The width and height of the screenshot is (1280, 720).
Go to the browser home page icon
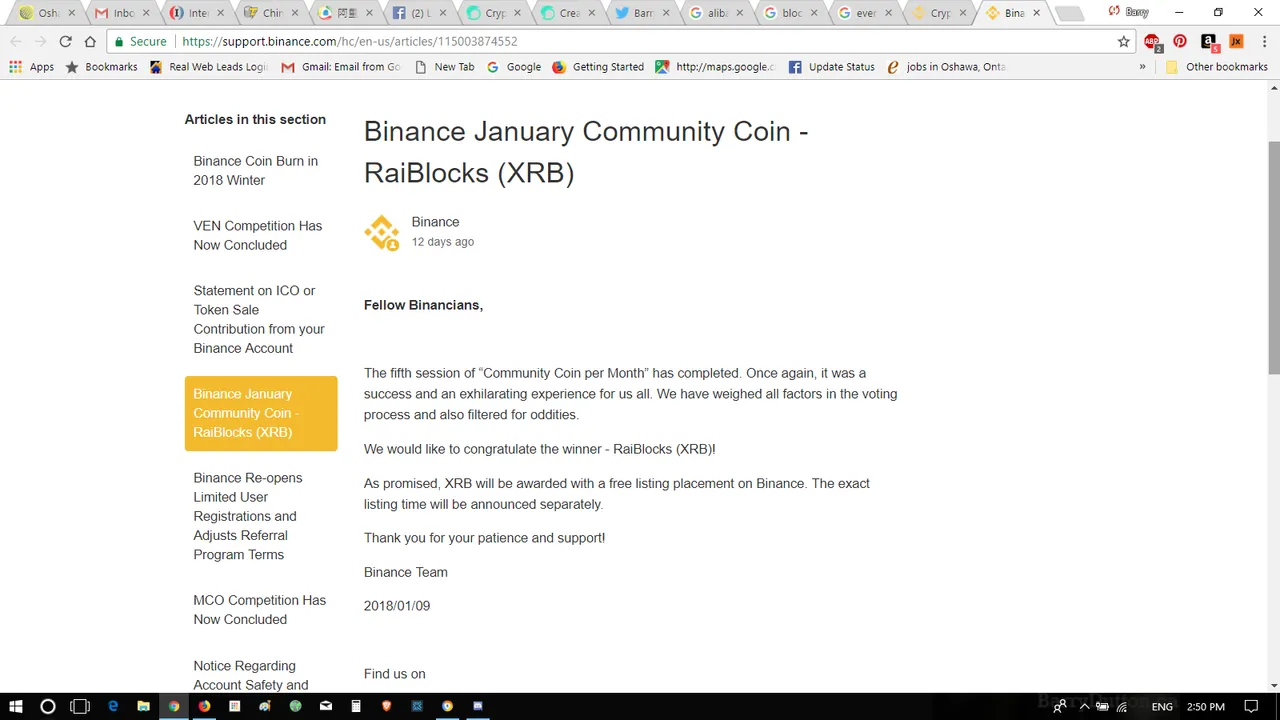tap(90, 41)
